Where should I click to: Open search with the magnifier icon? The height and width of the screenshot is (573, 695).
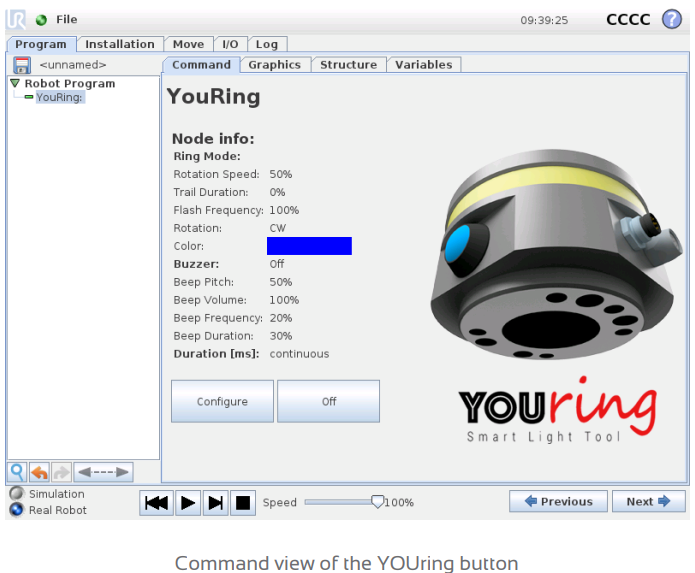coord(17,472)
